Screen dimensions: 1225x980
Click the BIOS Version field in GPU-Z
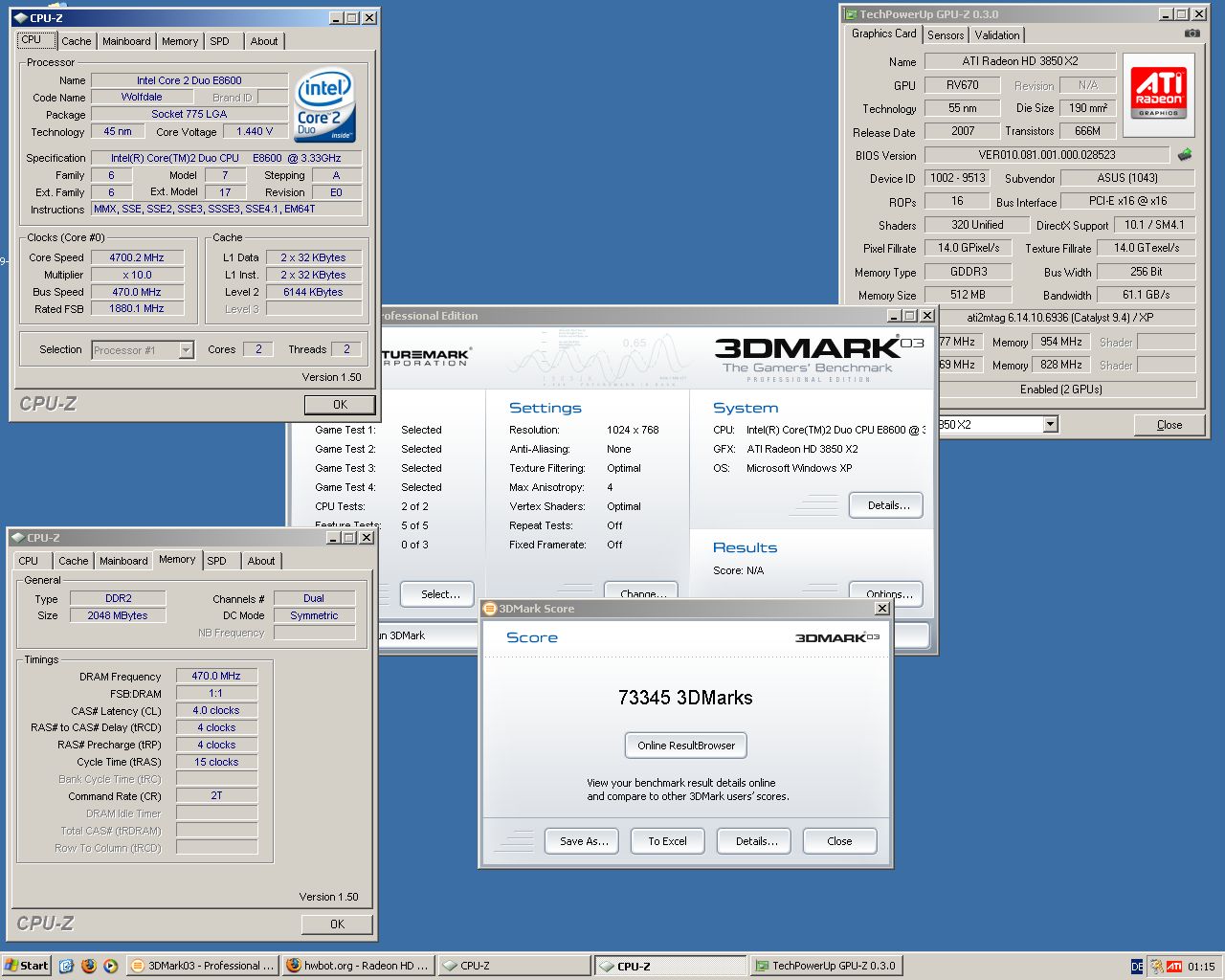coord(1047,155)
